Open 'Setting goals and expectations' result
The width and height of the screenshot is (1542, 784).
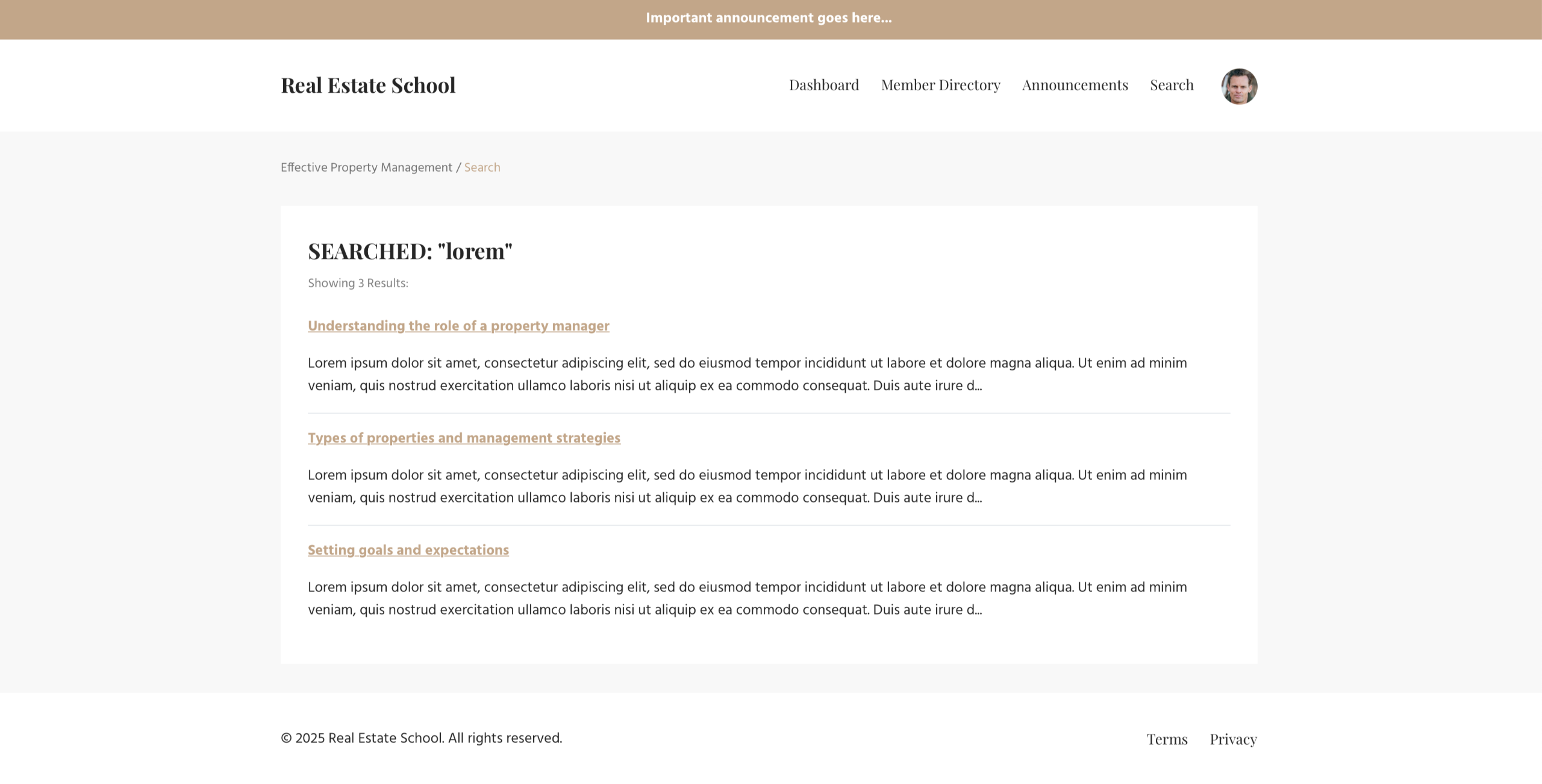click(x=408, y=550)
